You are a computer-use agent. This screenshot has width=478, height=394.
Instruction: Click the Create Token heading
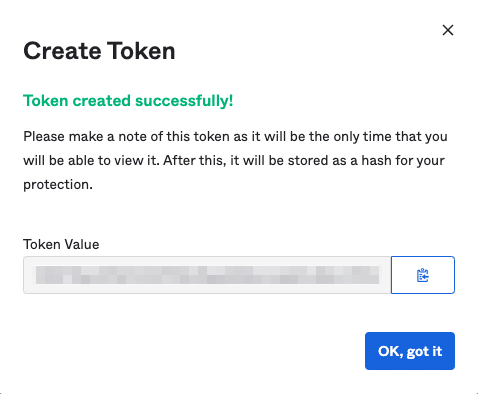tap(99, 51)
